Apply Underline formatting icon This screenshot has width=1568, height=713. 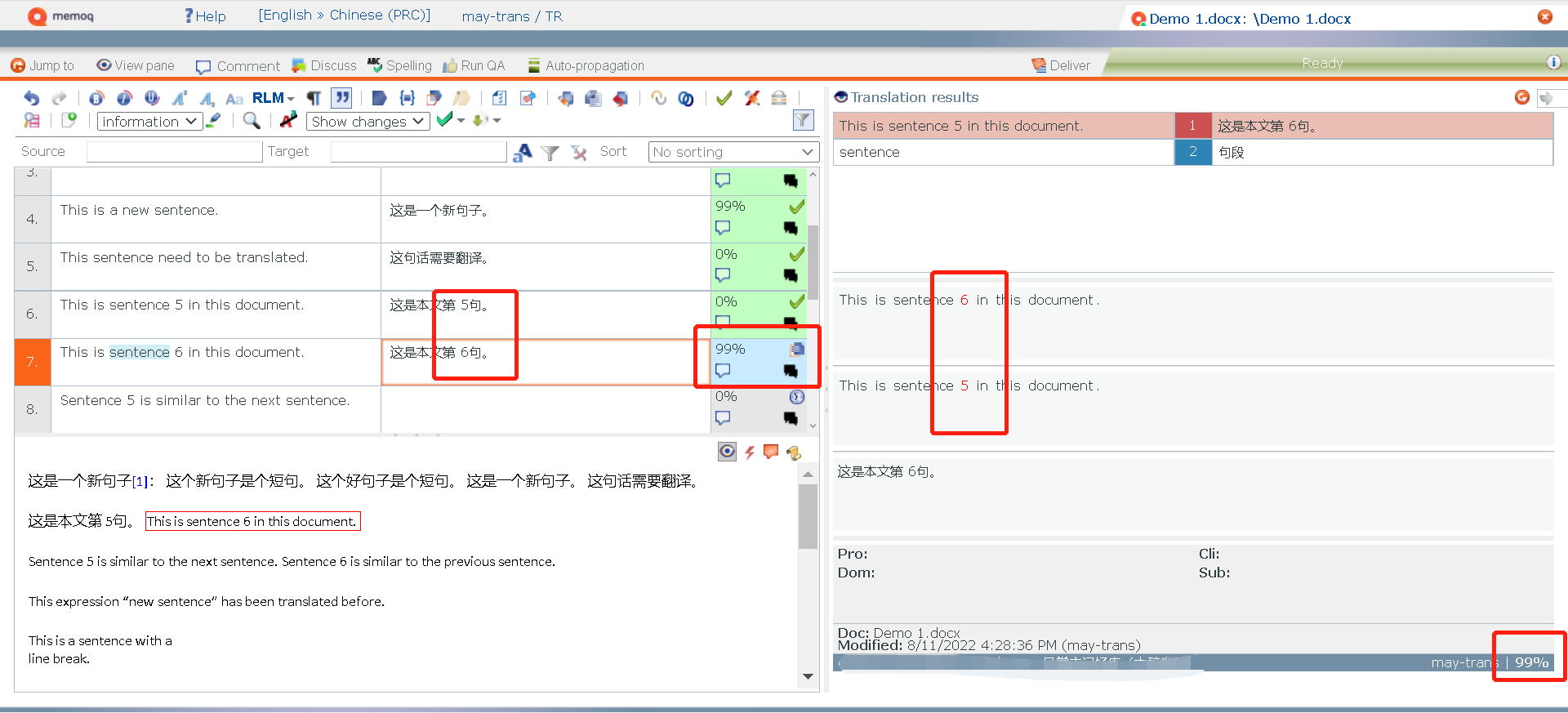click(x=152, y=98)
